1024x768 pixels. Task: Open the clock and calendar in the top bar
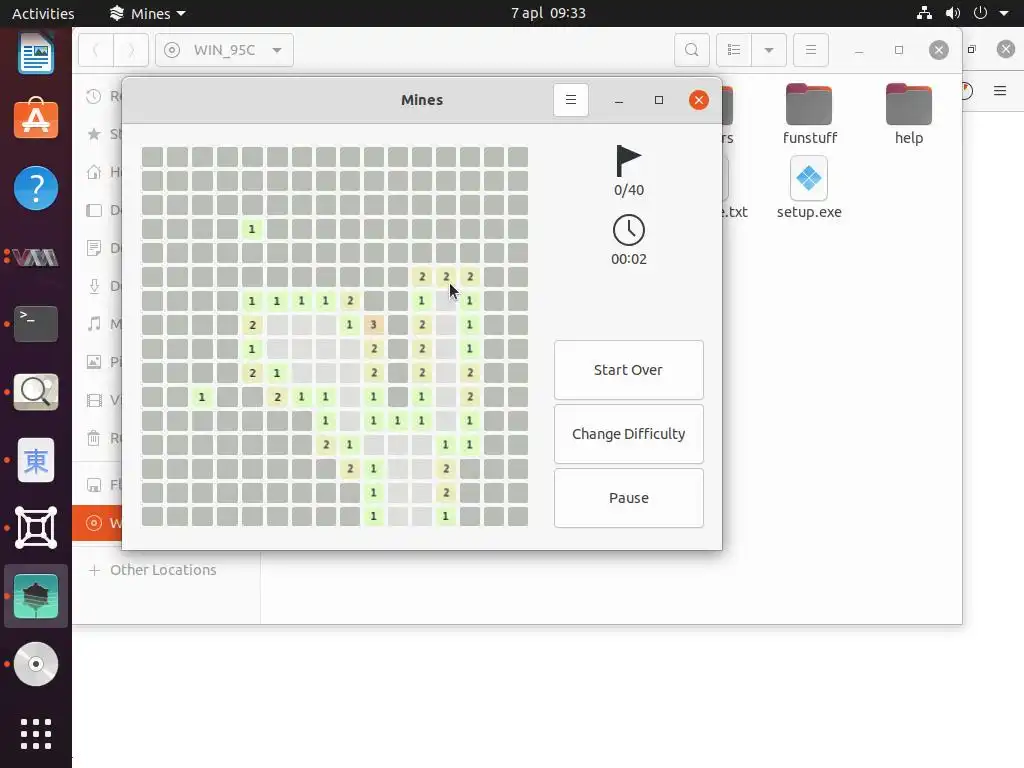tap(548, 13)
